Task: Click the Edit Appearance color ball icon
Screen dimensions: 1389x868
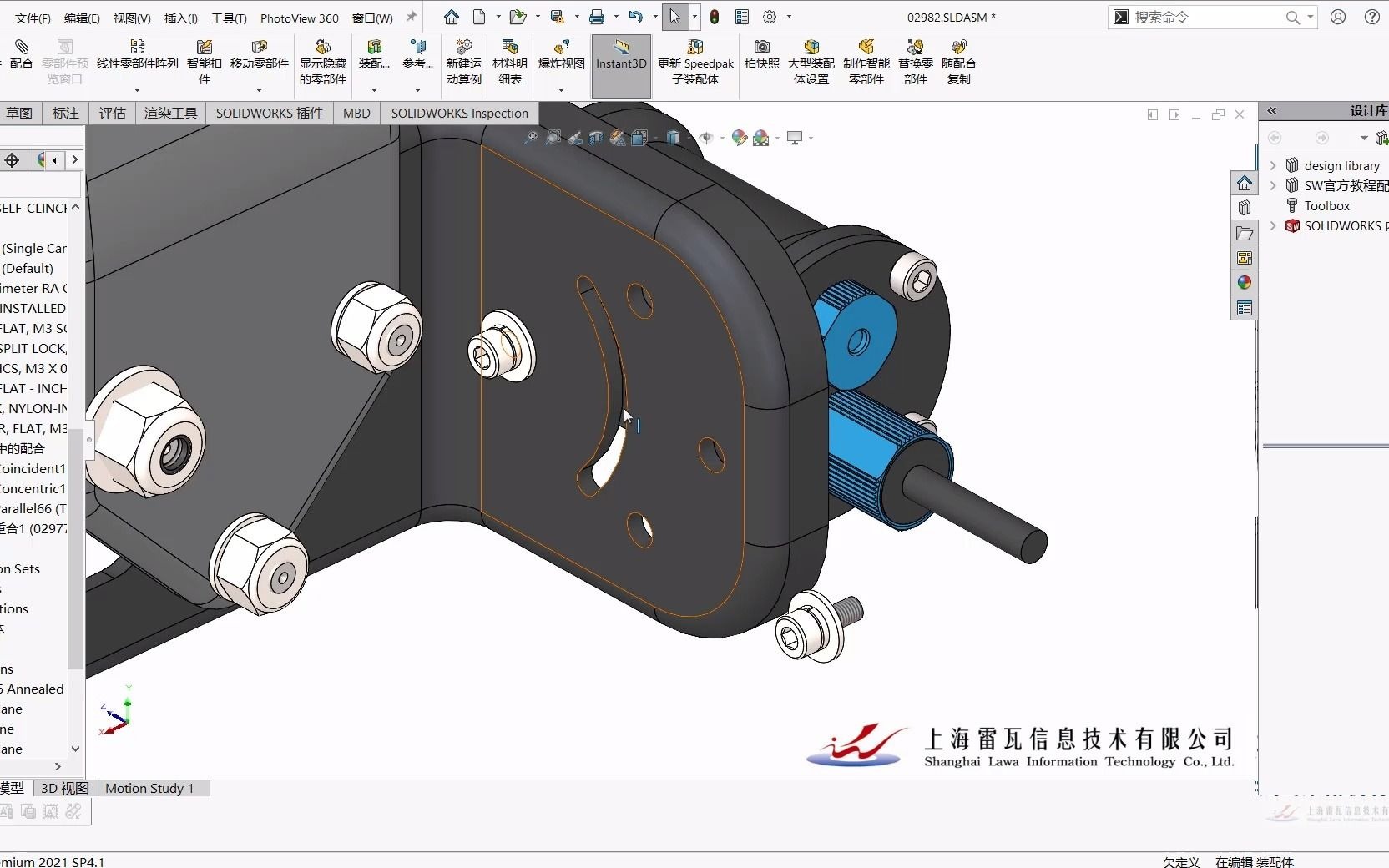Action: (x=739, y=138)
